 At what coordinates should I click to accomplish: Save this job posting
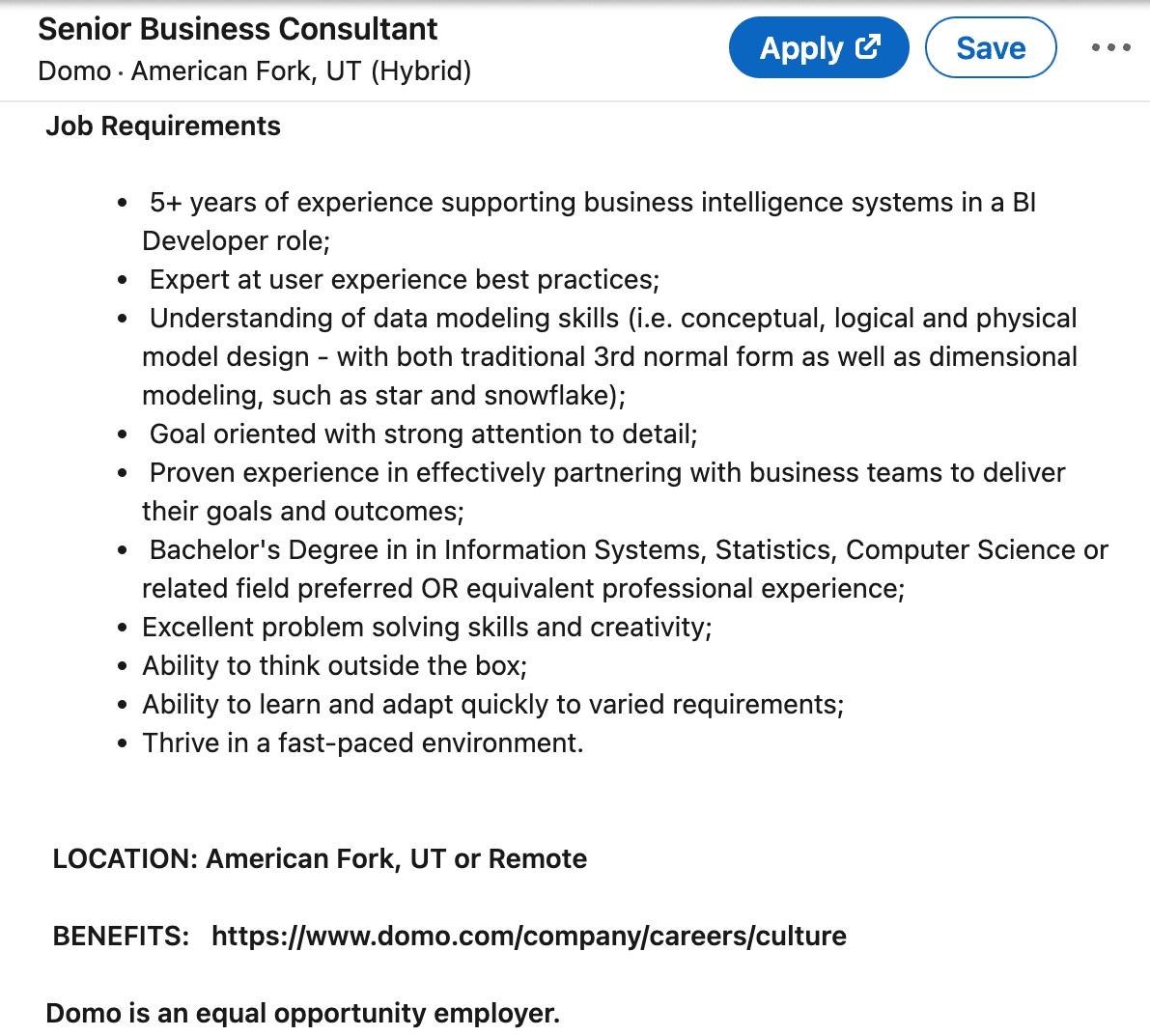[991, 46]
